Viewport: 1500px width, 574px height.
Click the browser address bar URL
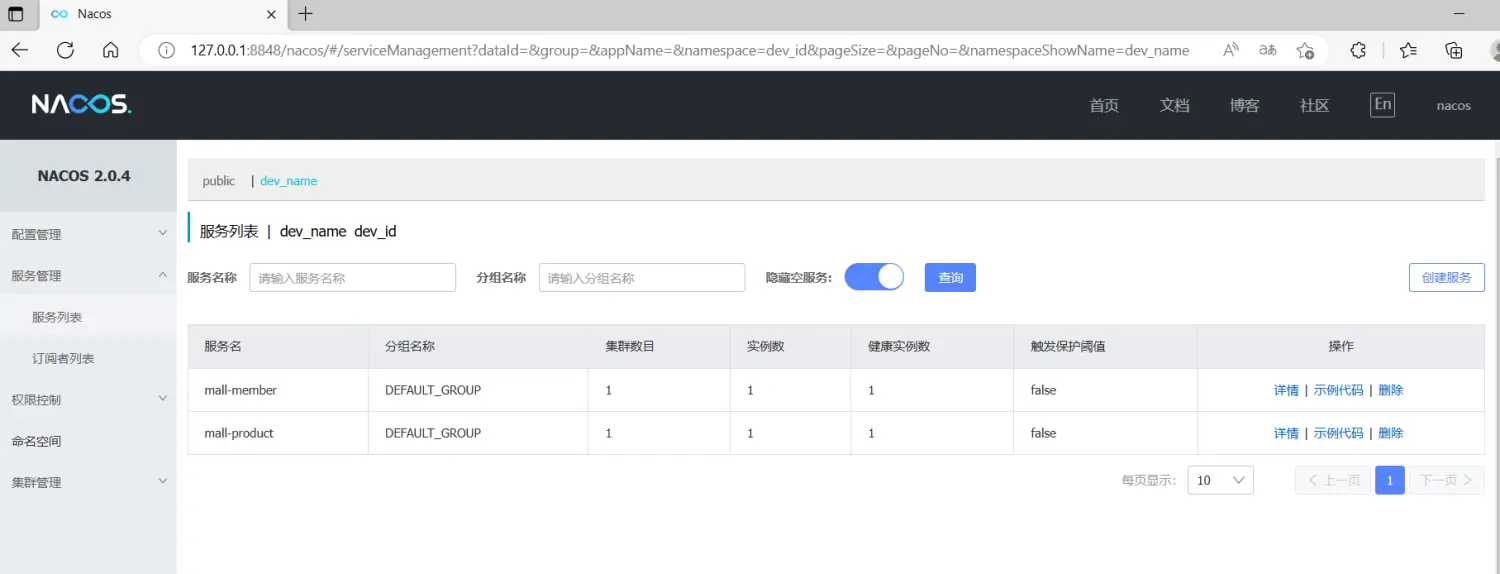690,50
